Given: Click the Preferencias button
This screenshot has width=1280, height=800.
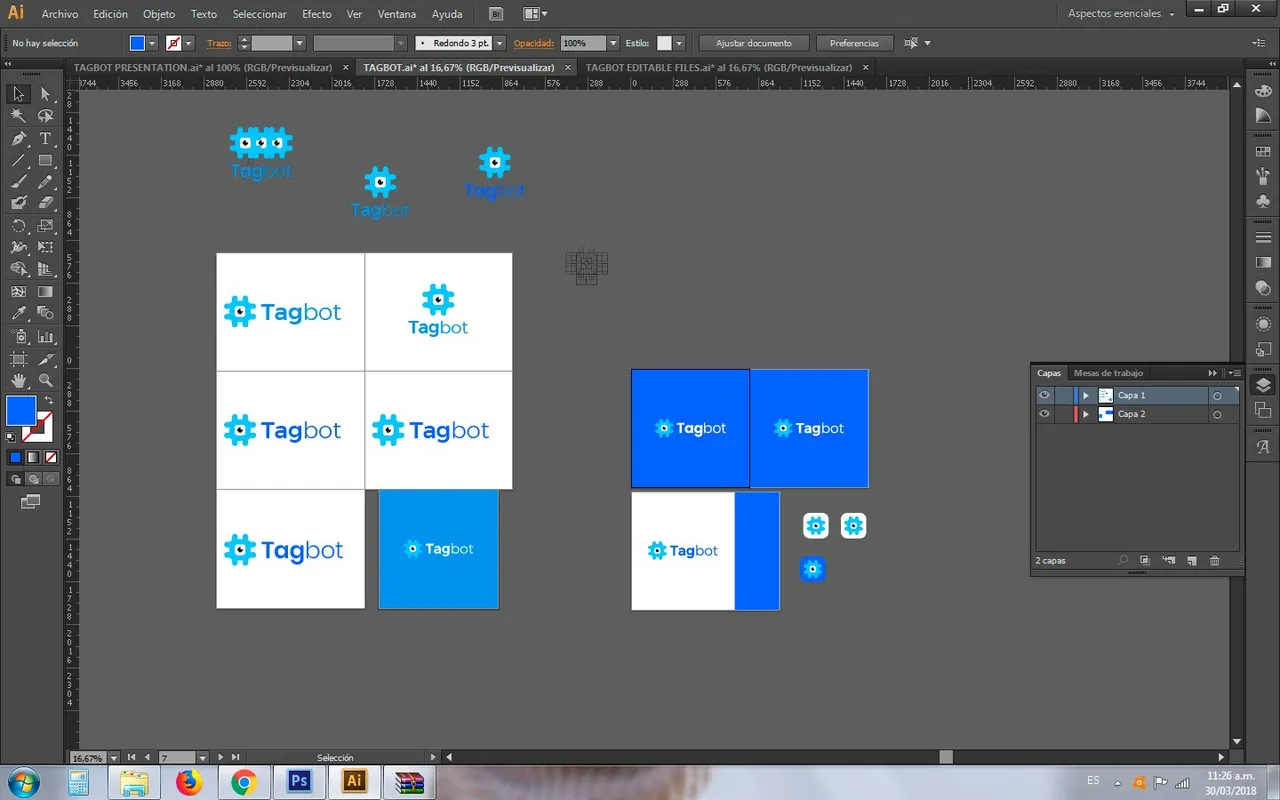Looking at the screenshot, I should [854, 43].
